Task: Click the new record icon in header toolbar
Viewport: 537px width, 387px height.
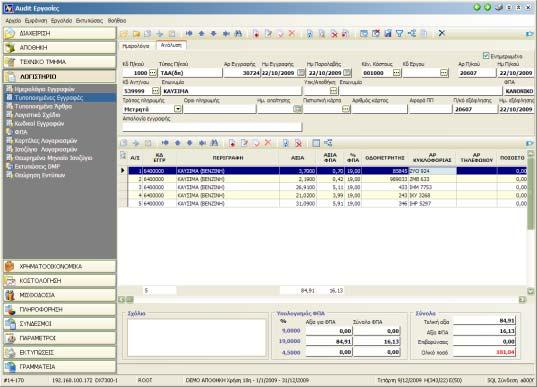Action: [x=256, y=34]
